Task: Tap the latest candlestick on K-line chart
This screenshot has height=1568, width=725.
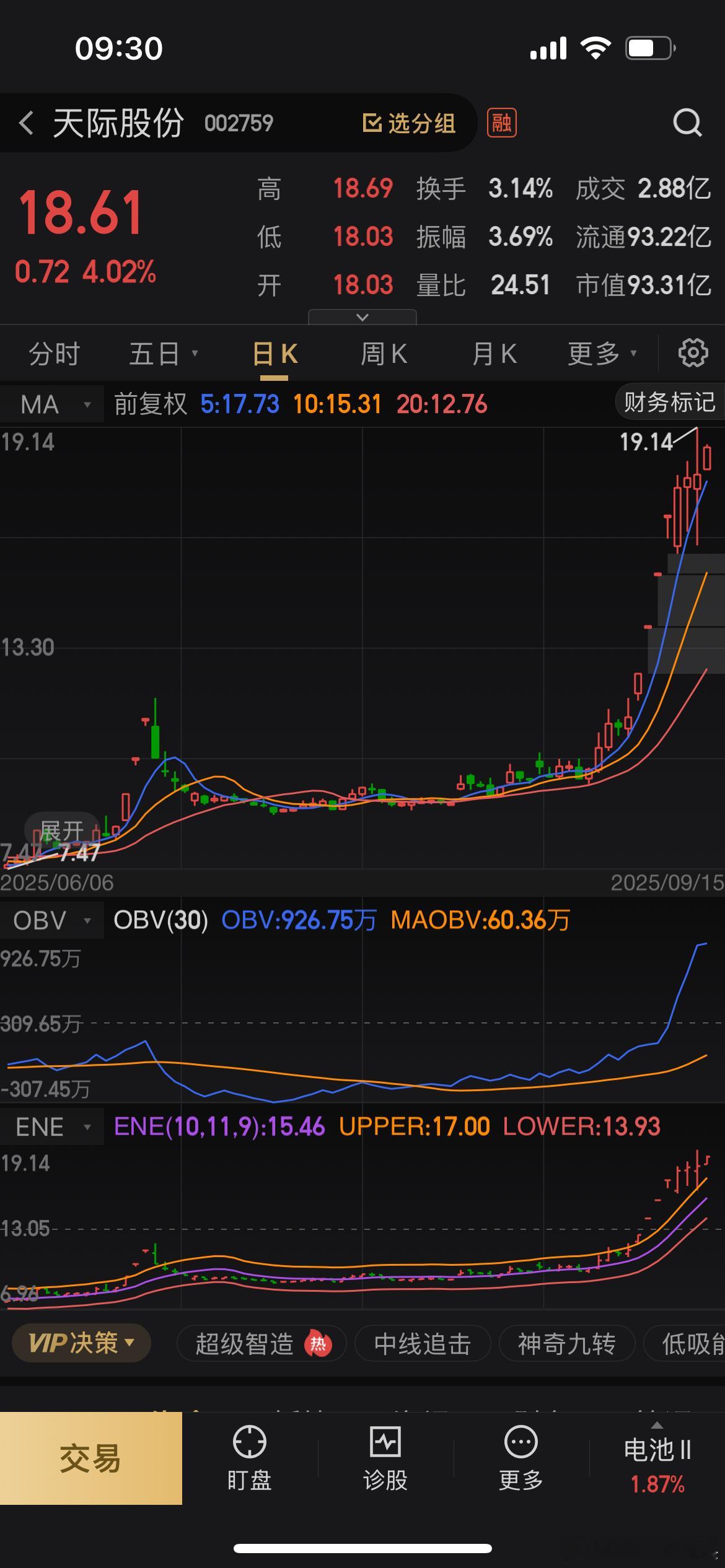Action: [x=707, y=458]
